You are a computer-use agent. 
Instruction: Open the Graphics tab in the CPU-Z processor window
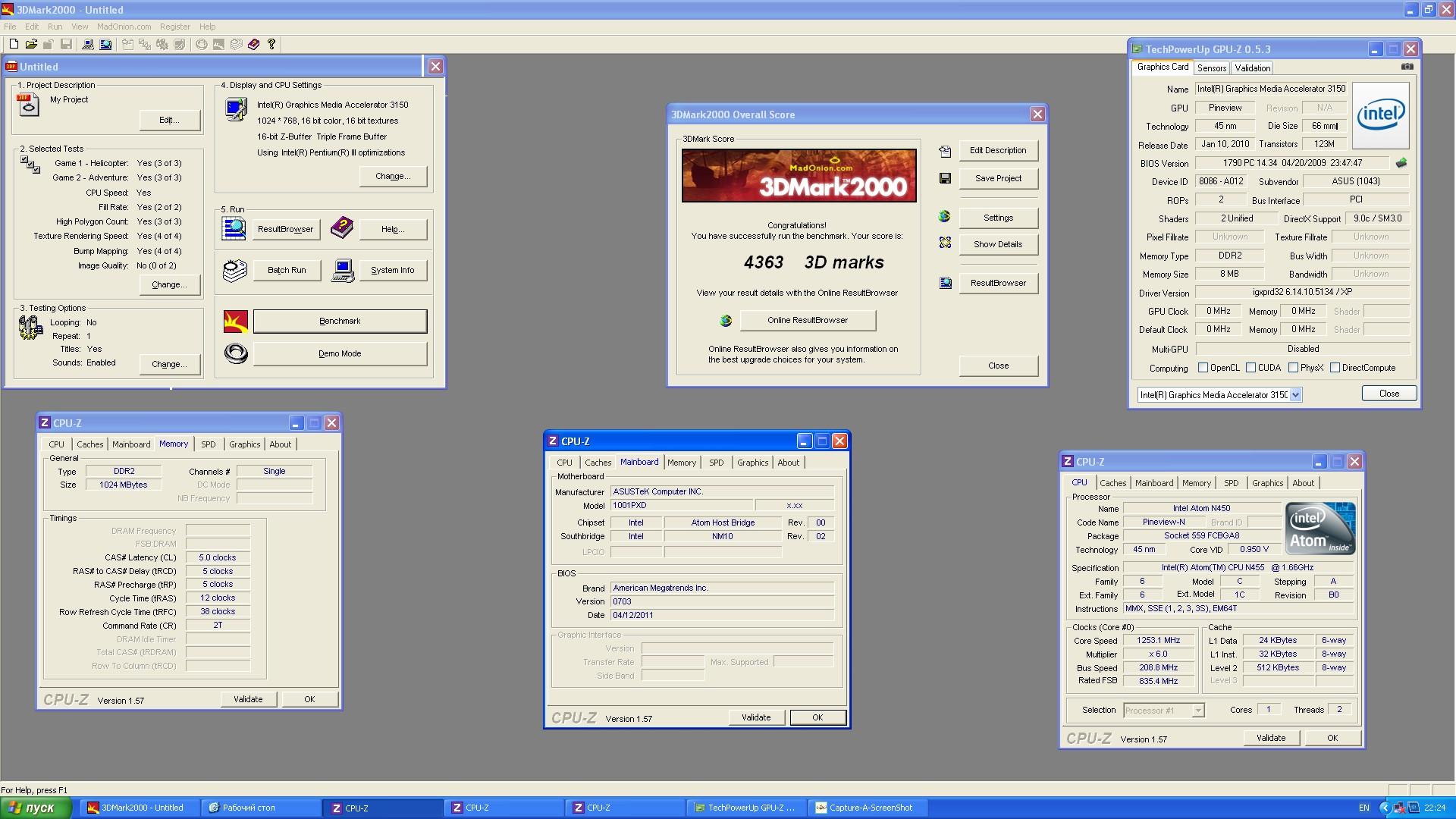coord(1267,483)
